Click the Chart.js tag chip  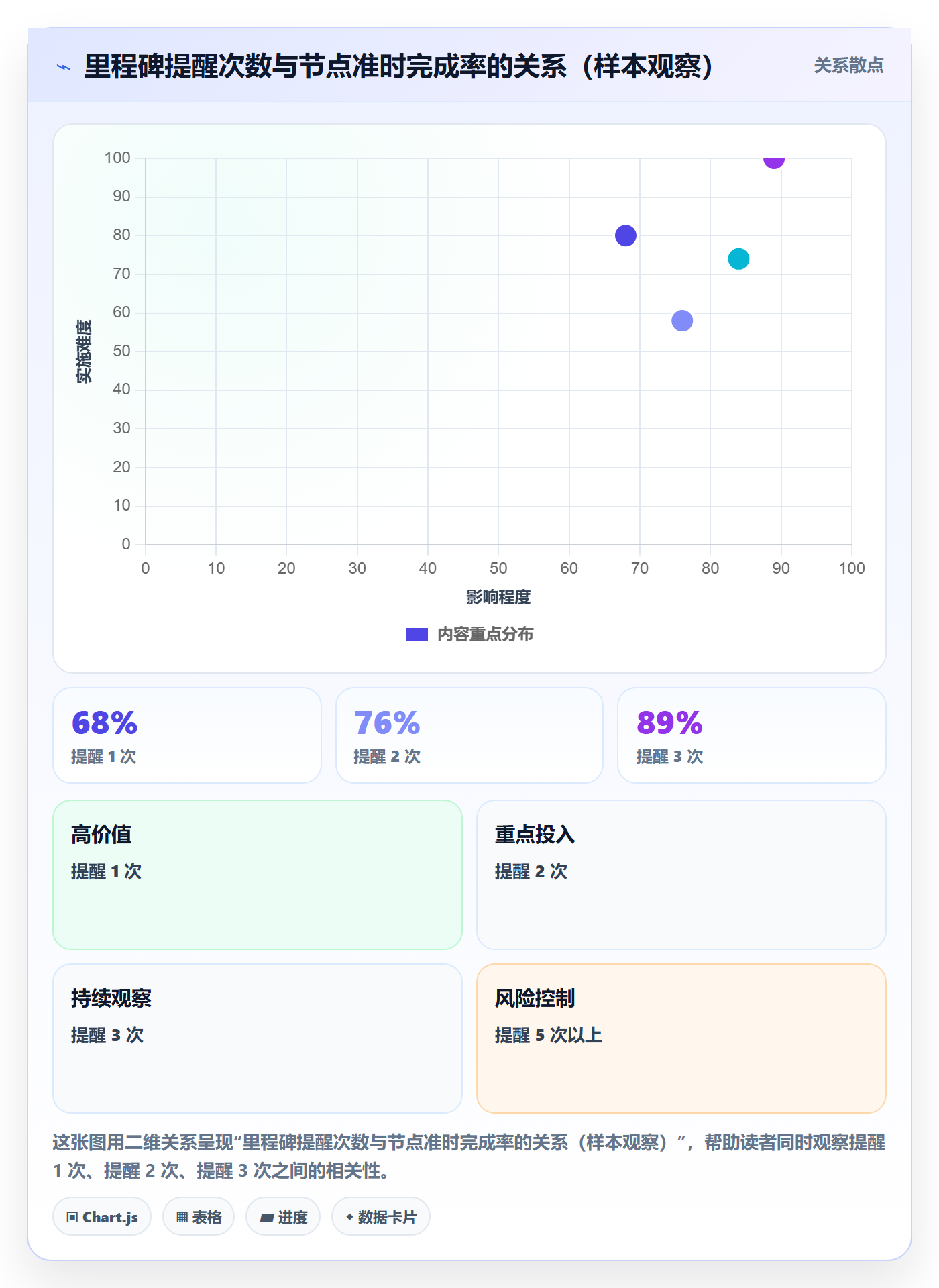pos(102,1217)
